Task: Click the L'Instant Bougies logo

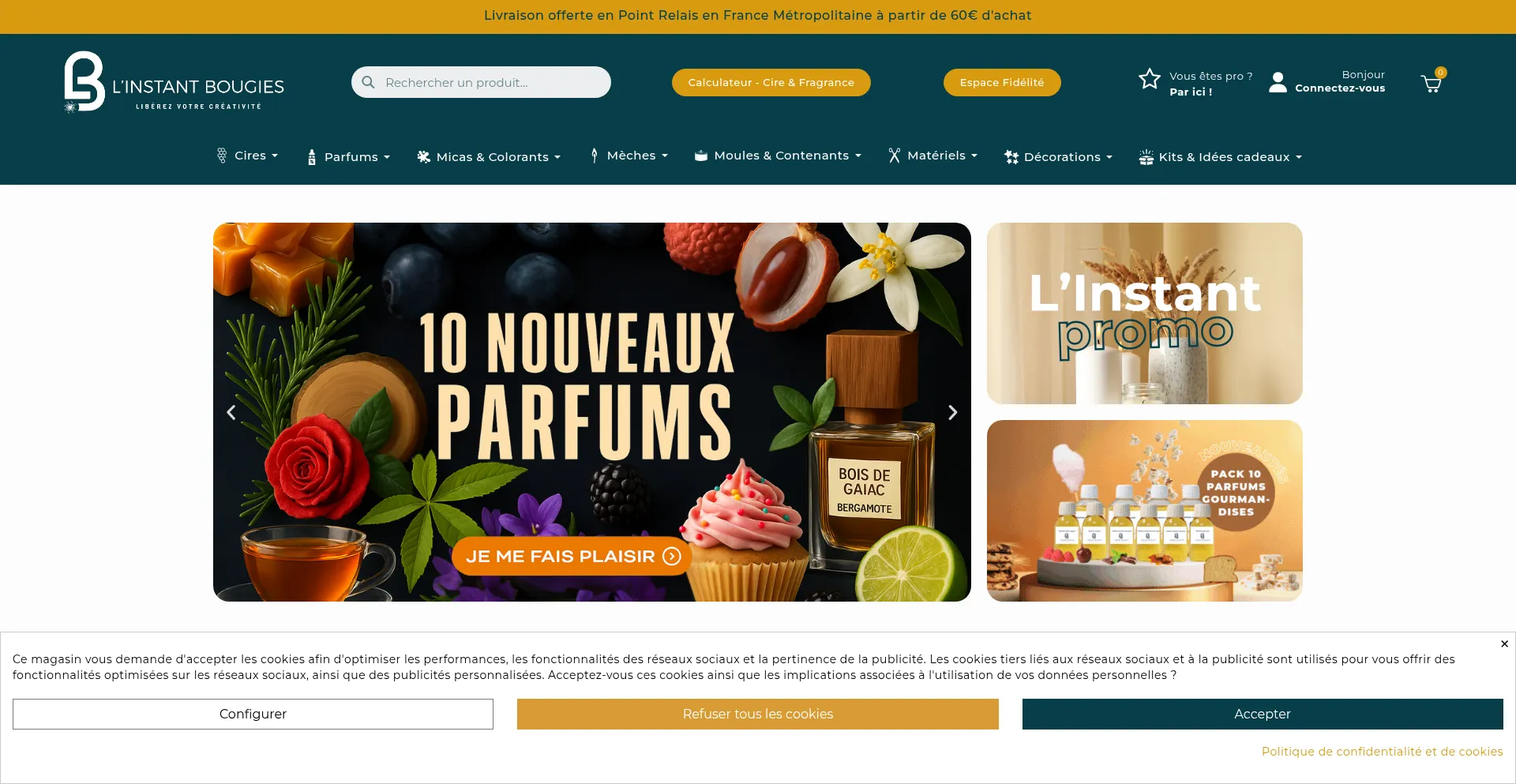Action: pyautogui.click(x=174, y=82)
